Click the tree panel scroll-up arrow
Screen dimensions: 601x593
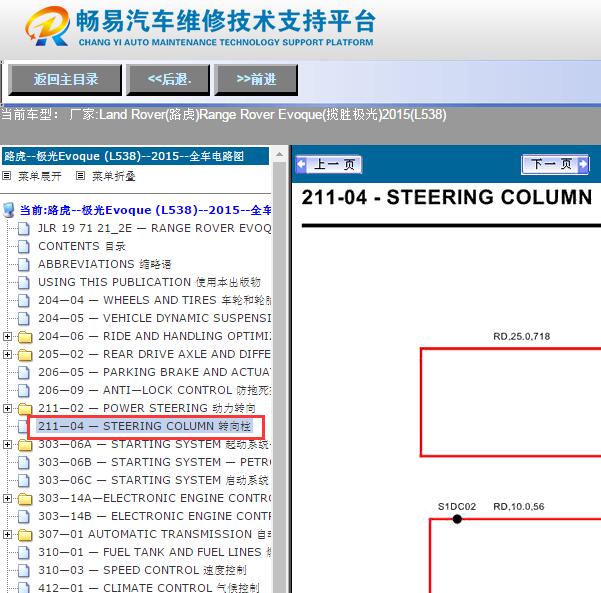point(279,155)
